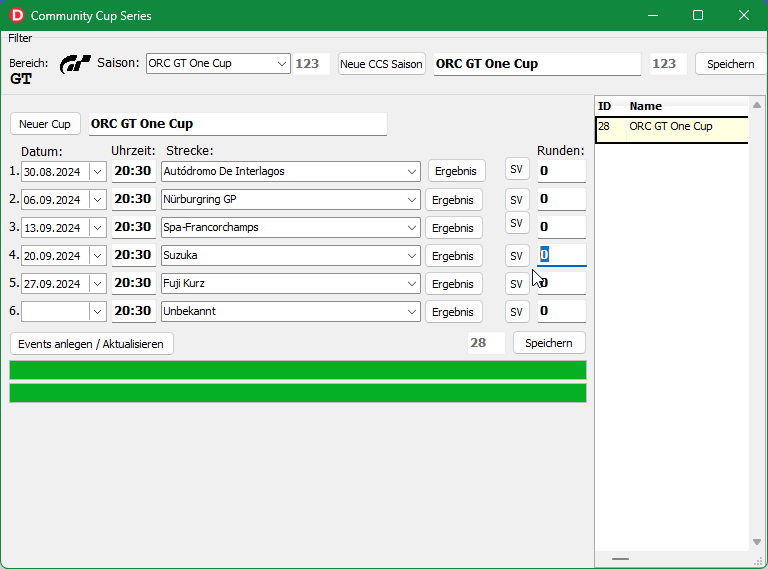768x569 pixels.
Task: Click SV button for Spa-Francorchamps row
Action: [x=516, y=223]
